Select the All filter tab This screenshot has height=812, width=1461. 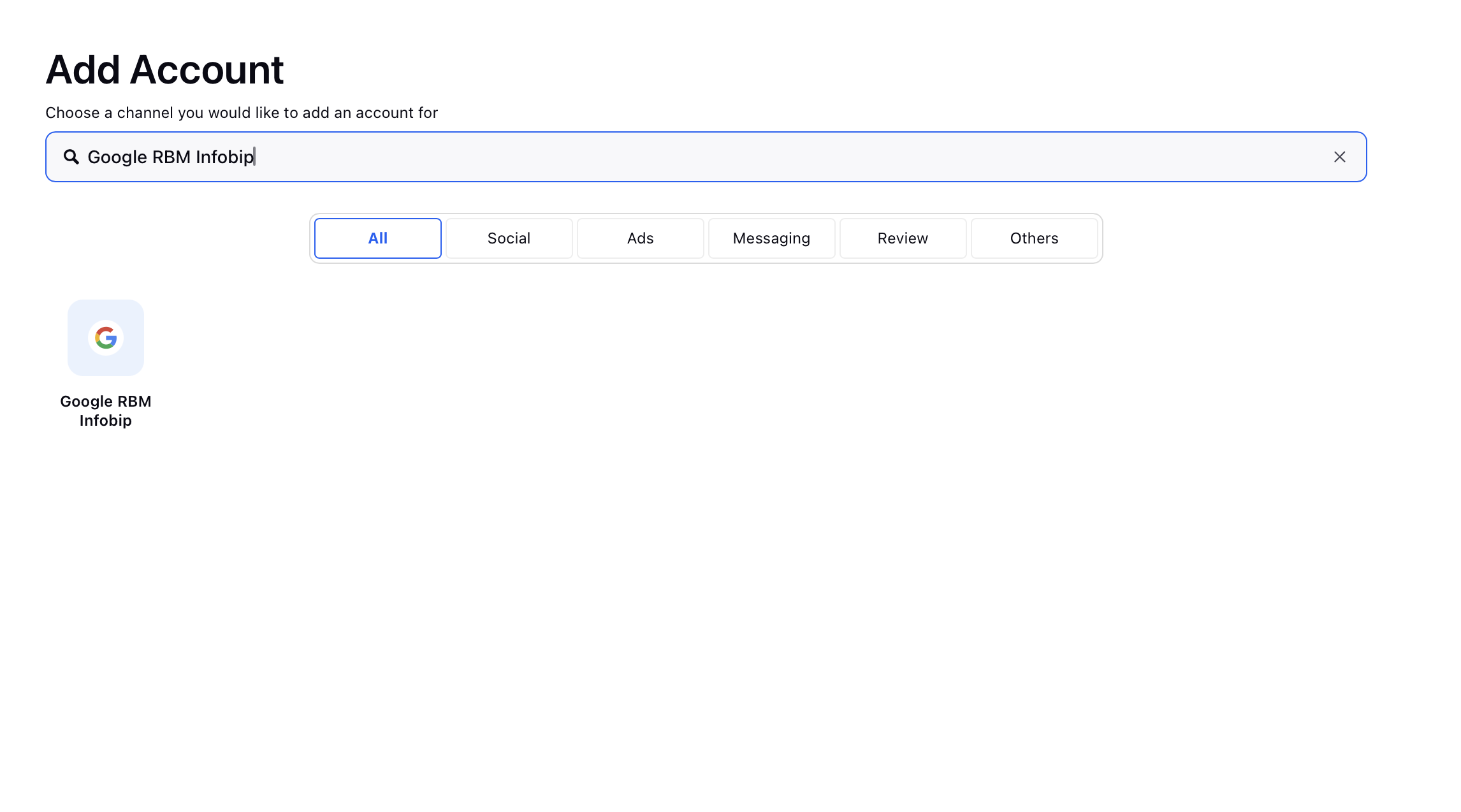click(x=378, y=238)
